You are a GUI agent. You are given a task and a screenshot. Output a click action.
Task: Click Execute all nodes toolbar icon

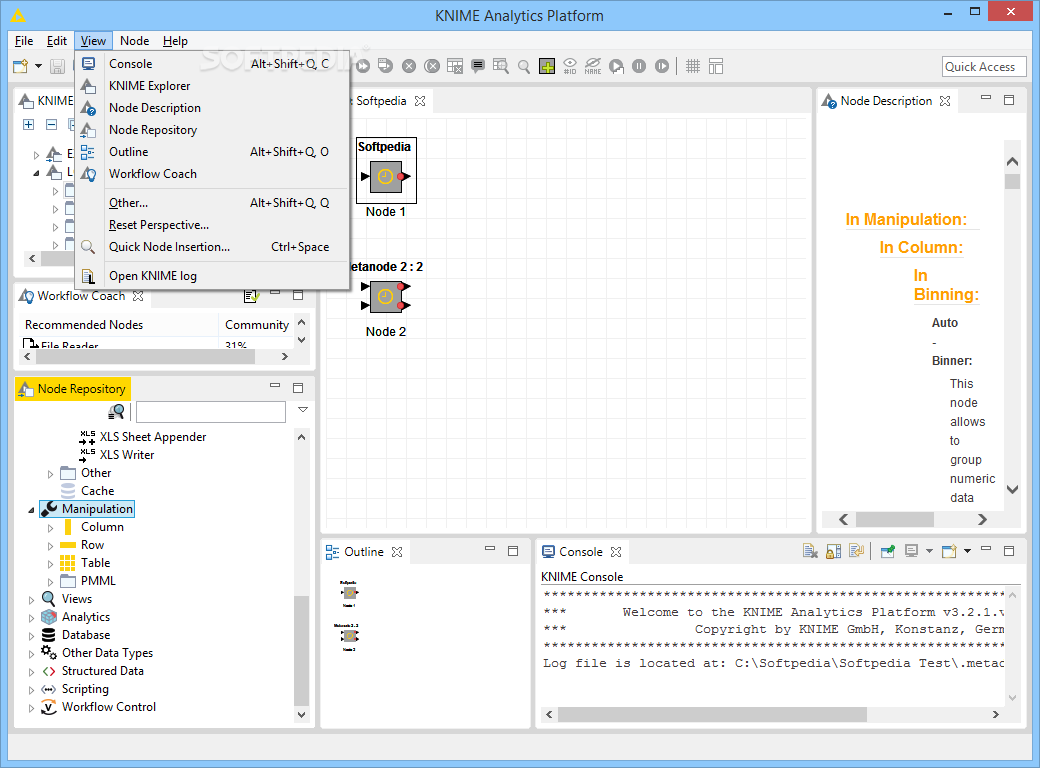(363, 66)
